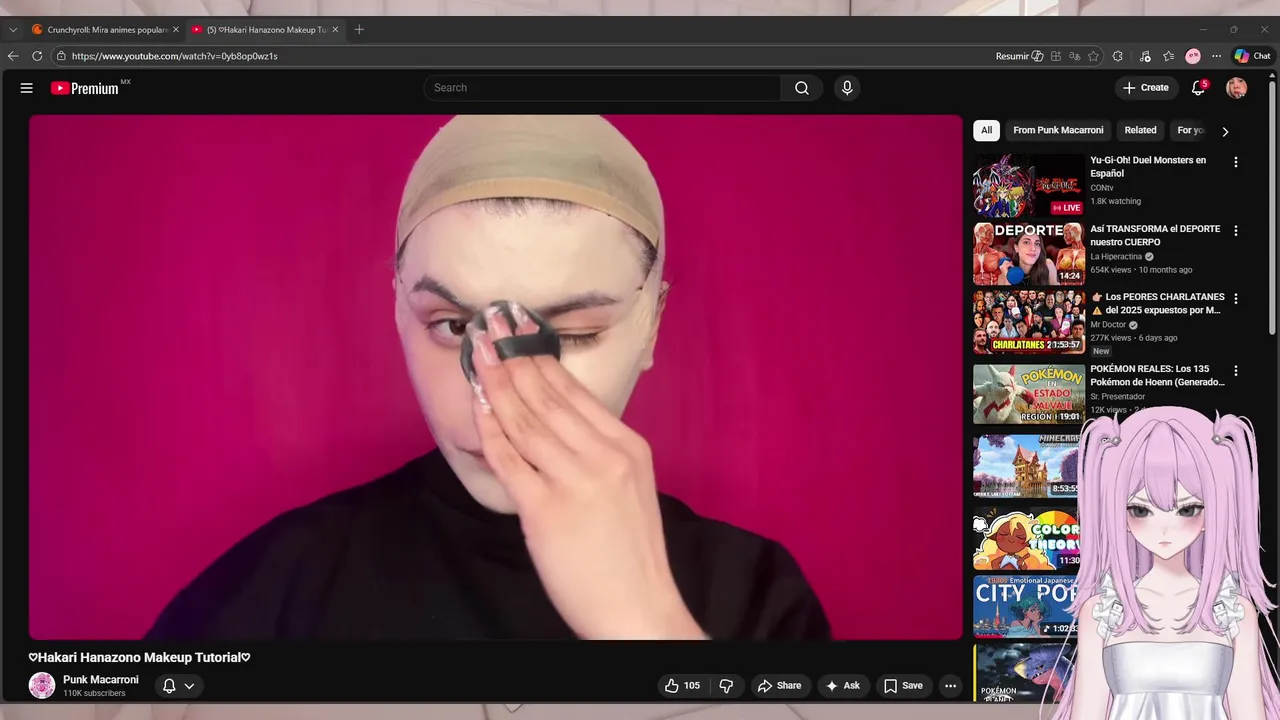Go back with browser back arrow
This screenshot has height=720, width=1280.
pyautogui.click(x=13, y=56)
